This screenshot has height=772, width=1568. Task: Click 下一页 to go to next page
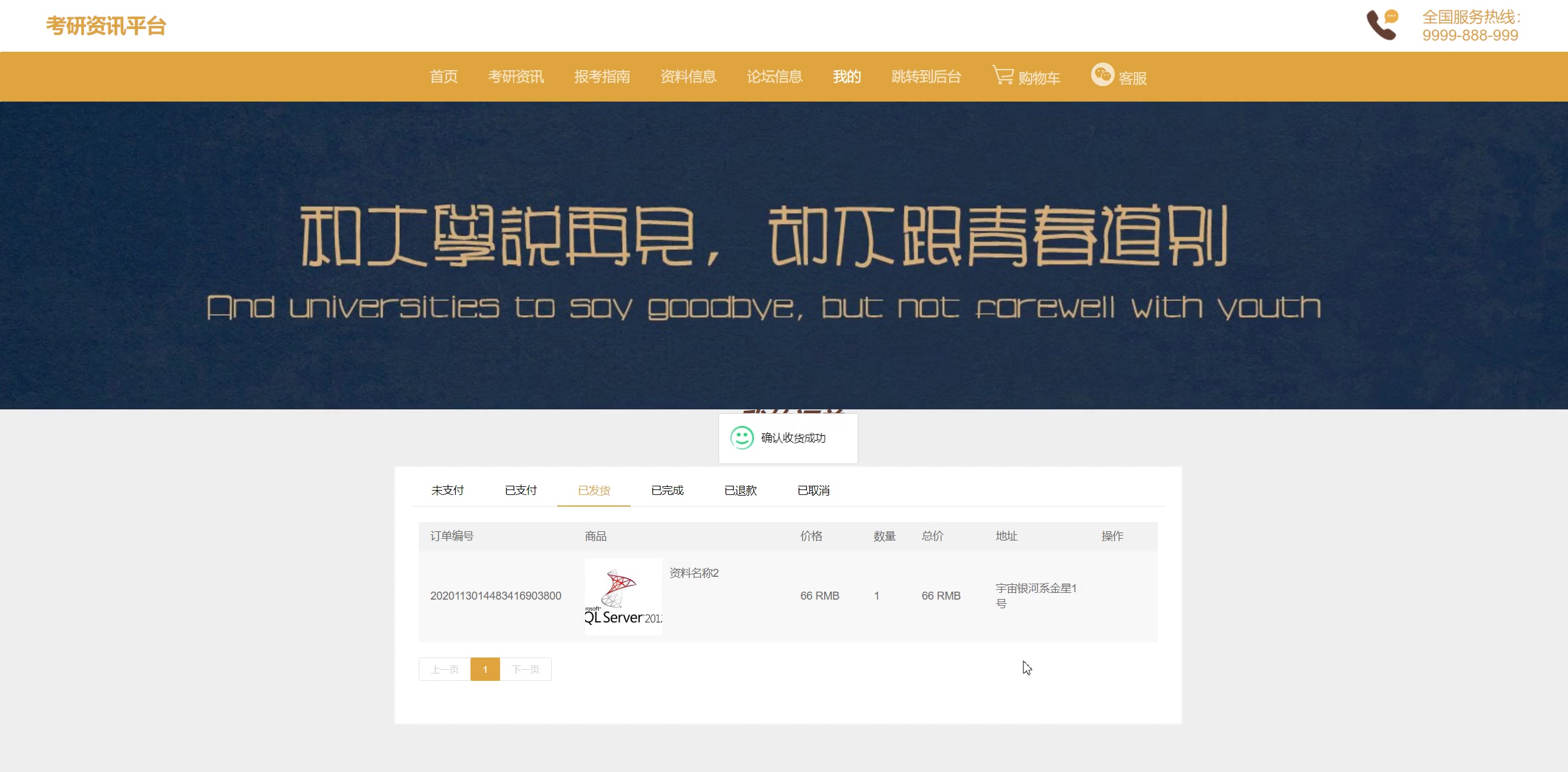pyautogui.click(x=525, y=669)
